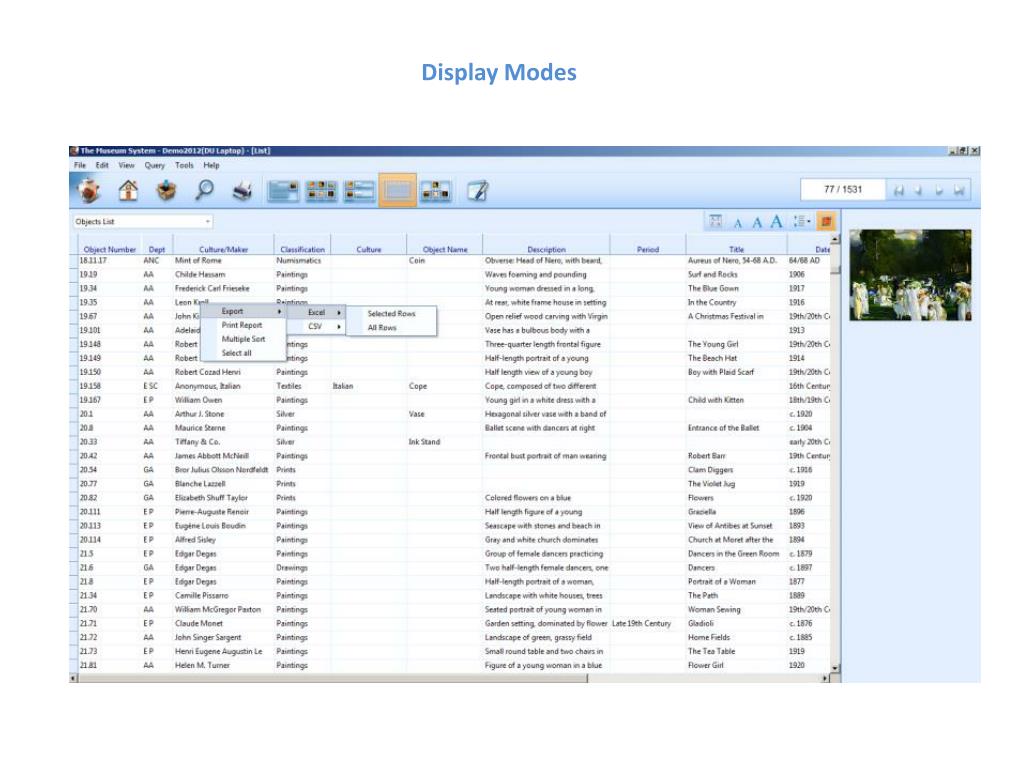This screenshot has height=768, width=1024.
Task: Click the record counter field 77 / 1531
Action: pos(842,189)
